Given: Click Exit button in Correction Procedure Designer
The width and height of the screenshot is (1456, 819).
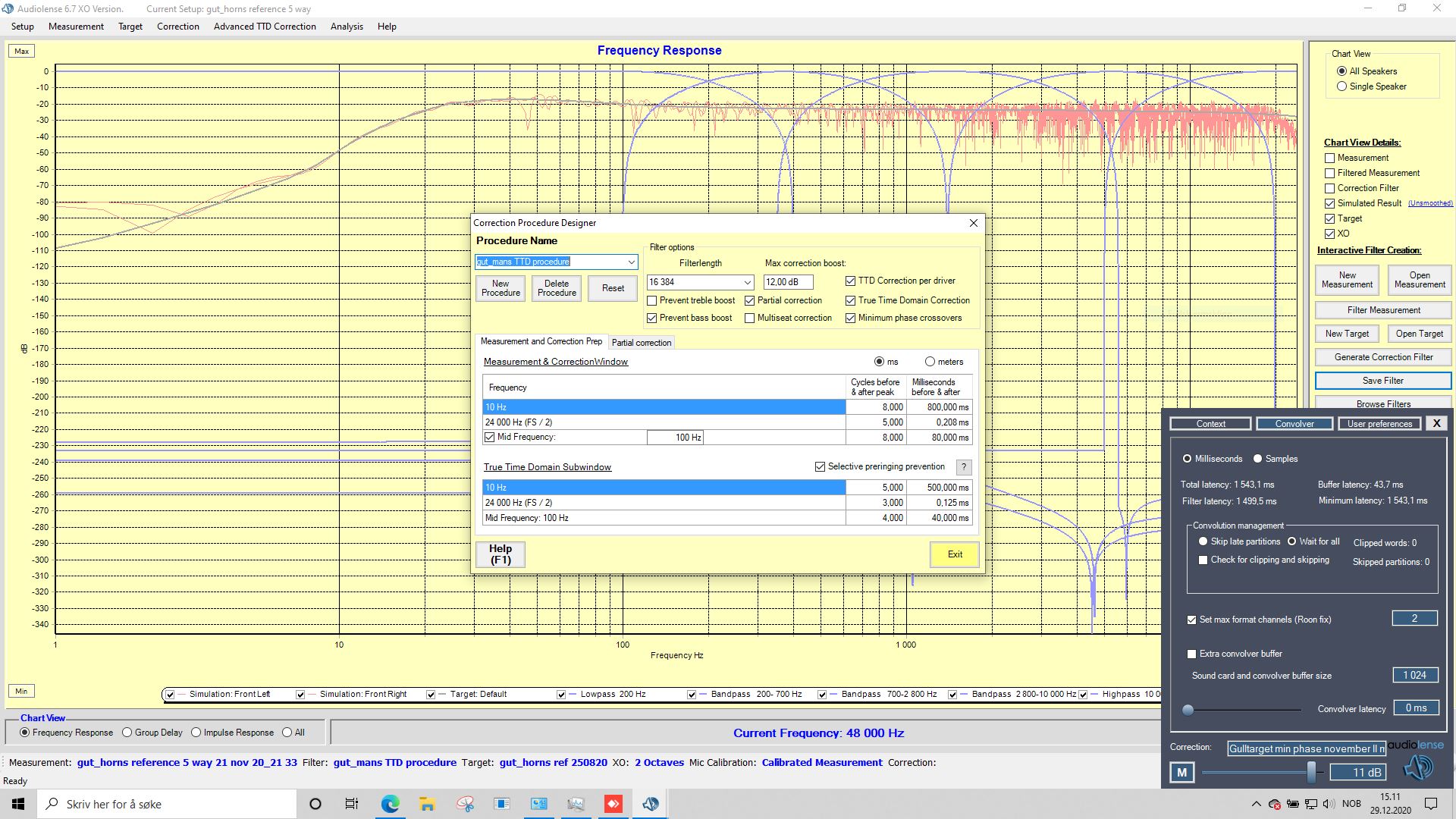Looking at the screenshot, I should (953, 554).
